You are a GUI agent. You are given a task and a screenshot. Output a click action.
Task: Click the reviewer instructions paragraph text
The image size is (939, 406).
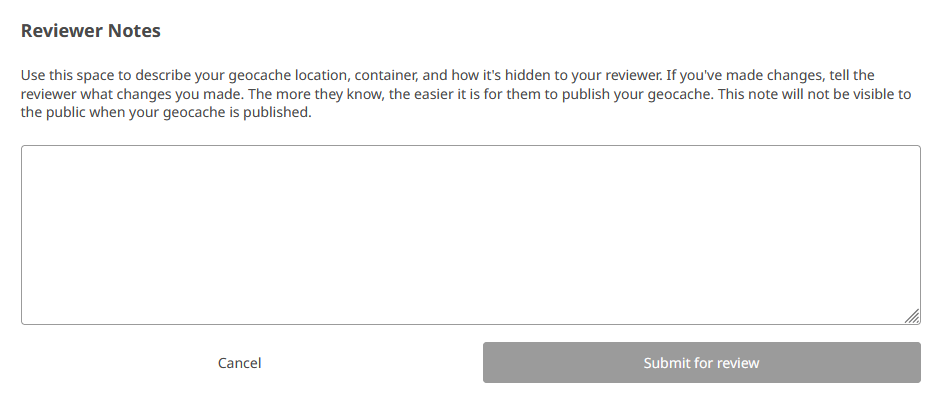(466, 94)
